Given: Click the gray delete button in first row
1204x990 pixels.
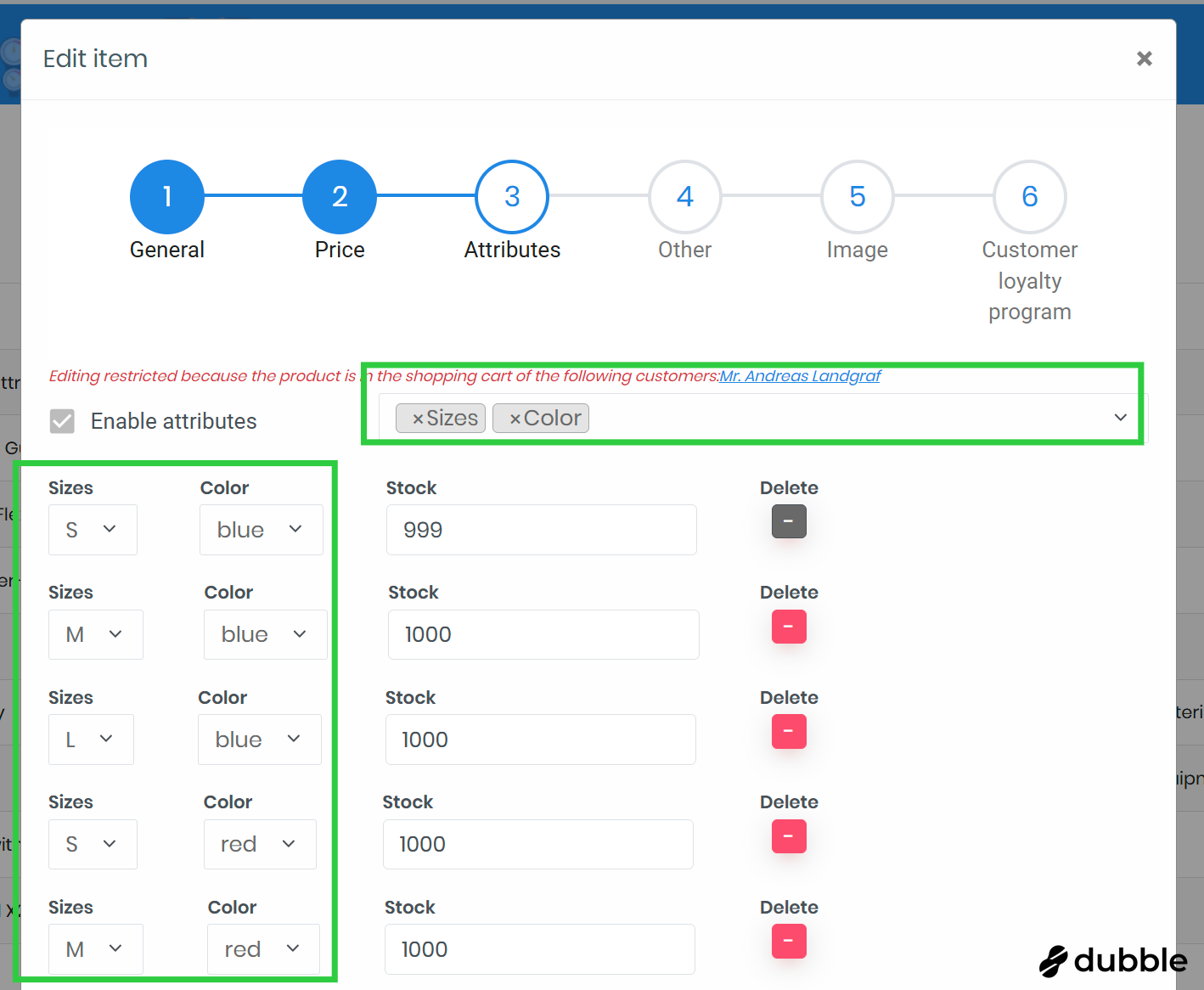Looking at the screenshot, I should 788,521.
